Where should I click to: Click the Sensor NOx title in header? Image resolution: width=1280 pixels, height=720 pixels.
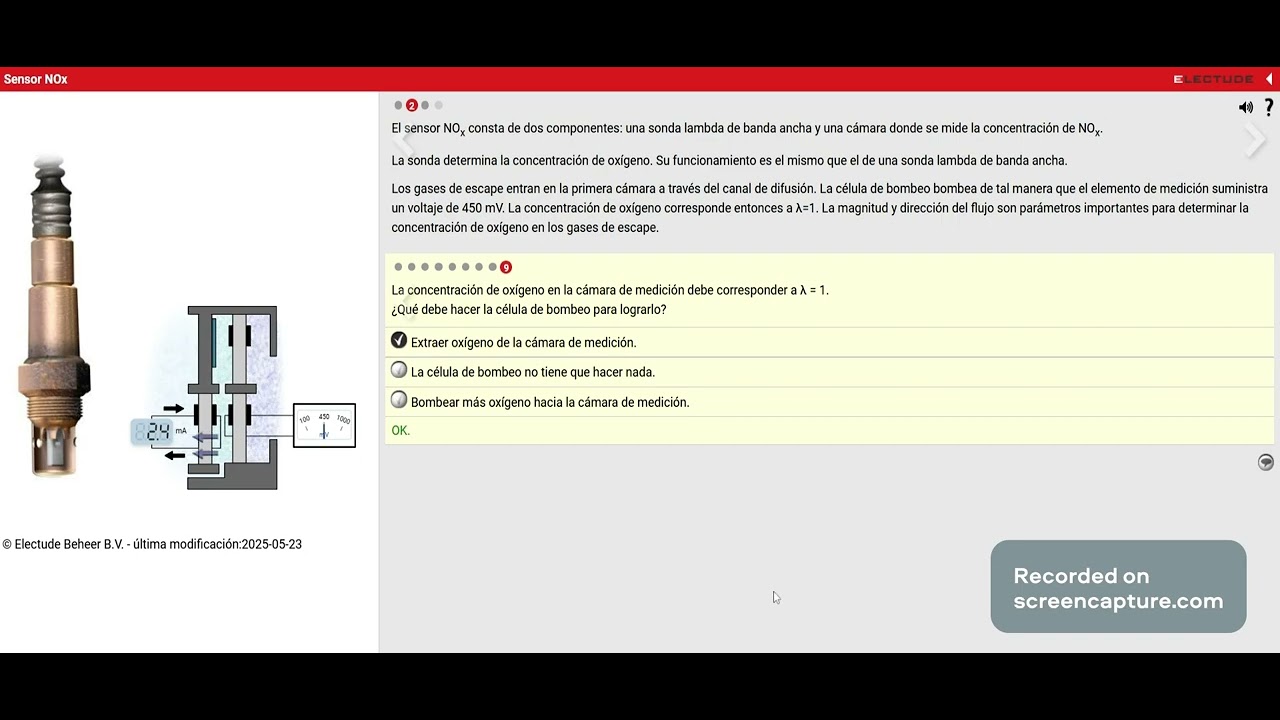(x=36, y=79)
